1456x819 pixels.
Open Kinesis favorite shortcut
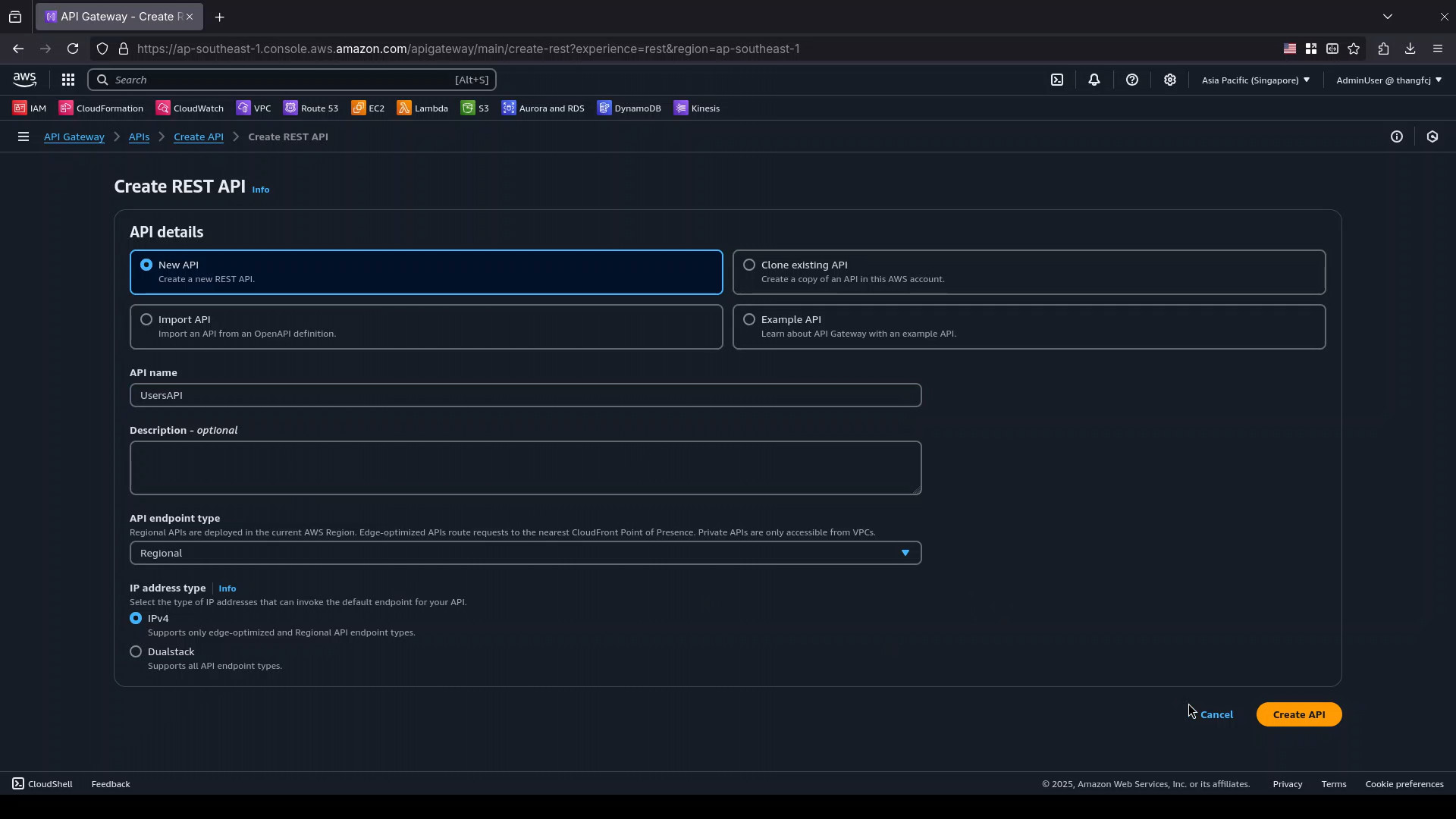[697, 108]
